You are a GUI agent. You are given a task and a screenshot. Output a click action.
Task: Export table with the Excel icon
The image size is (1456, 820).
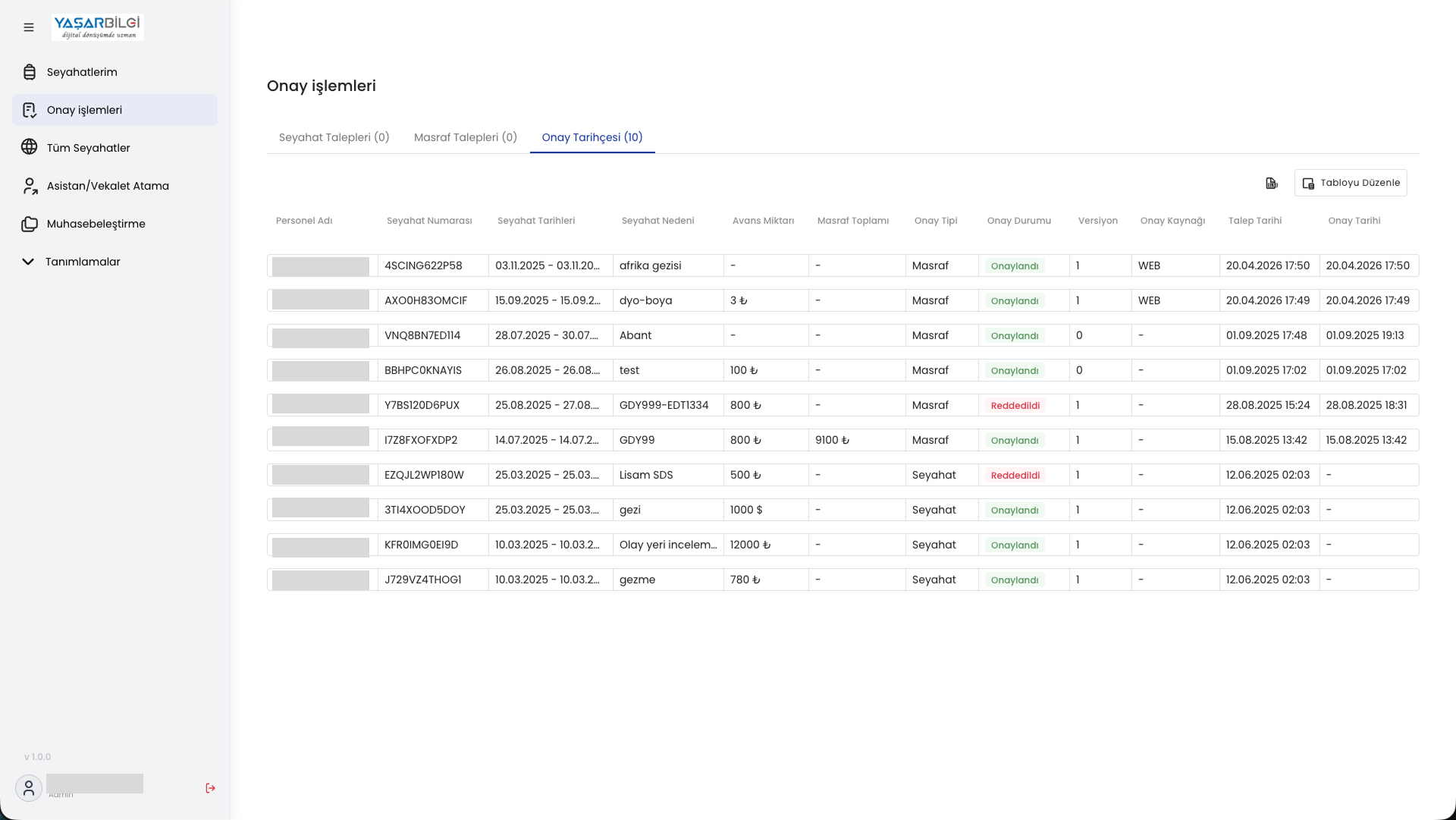(1272, 183)
